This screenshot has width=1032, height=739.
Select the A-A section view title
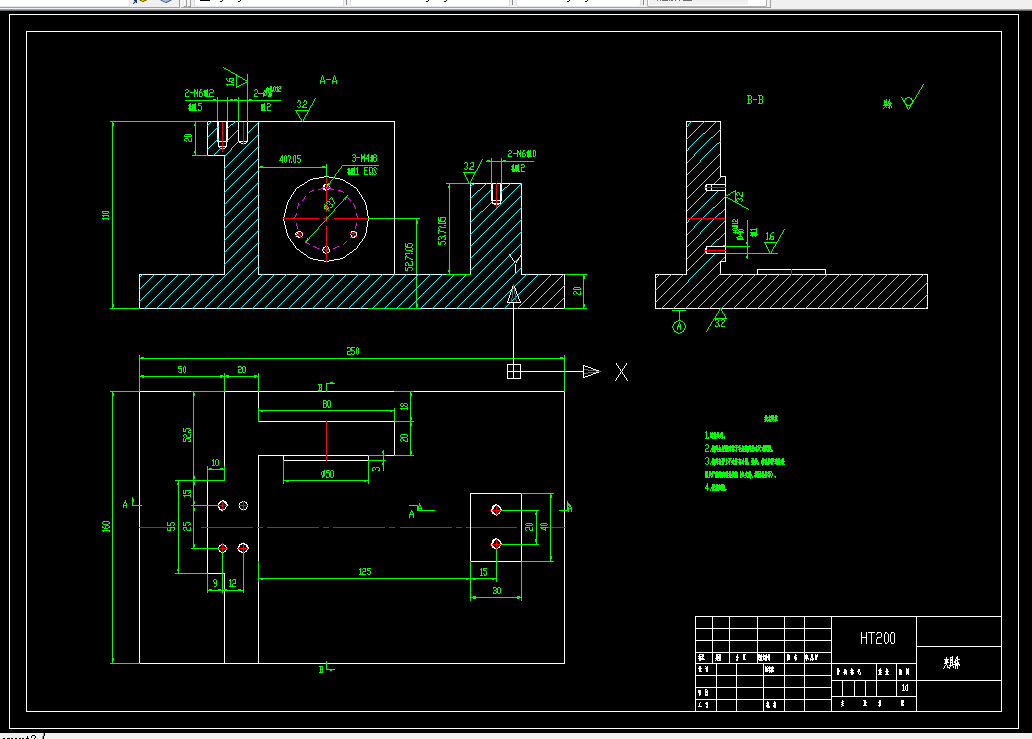[328, 80]
